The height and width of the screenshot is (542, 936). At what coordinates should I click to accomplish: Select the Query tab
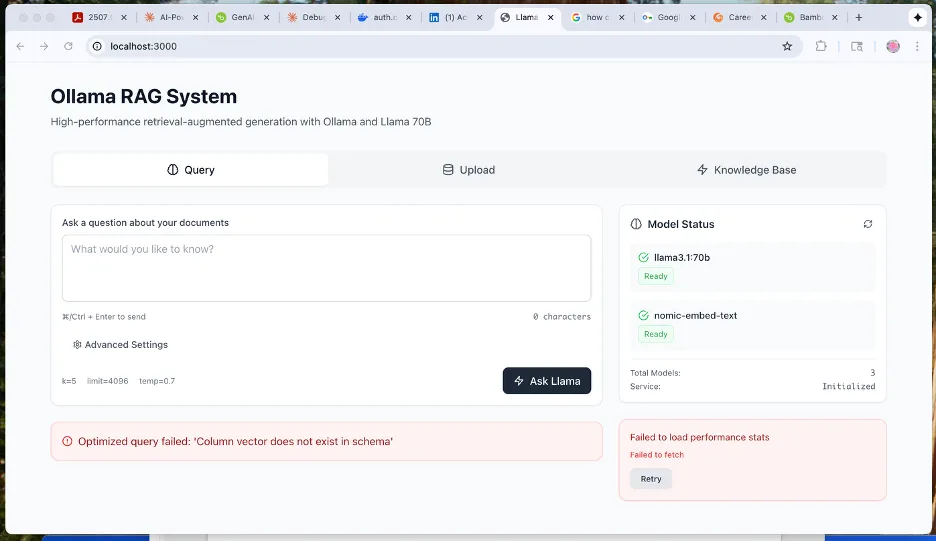tap(190, 170)
